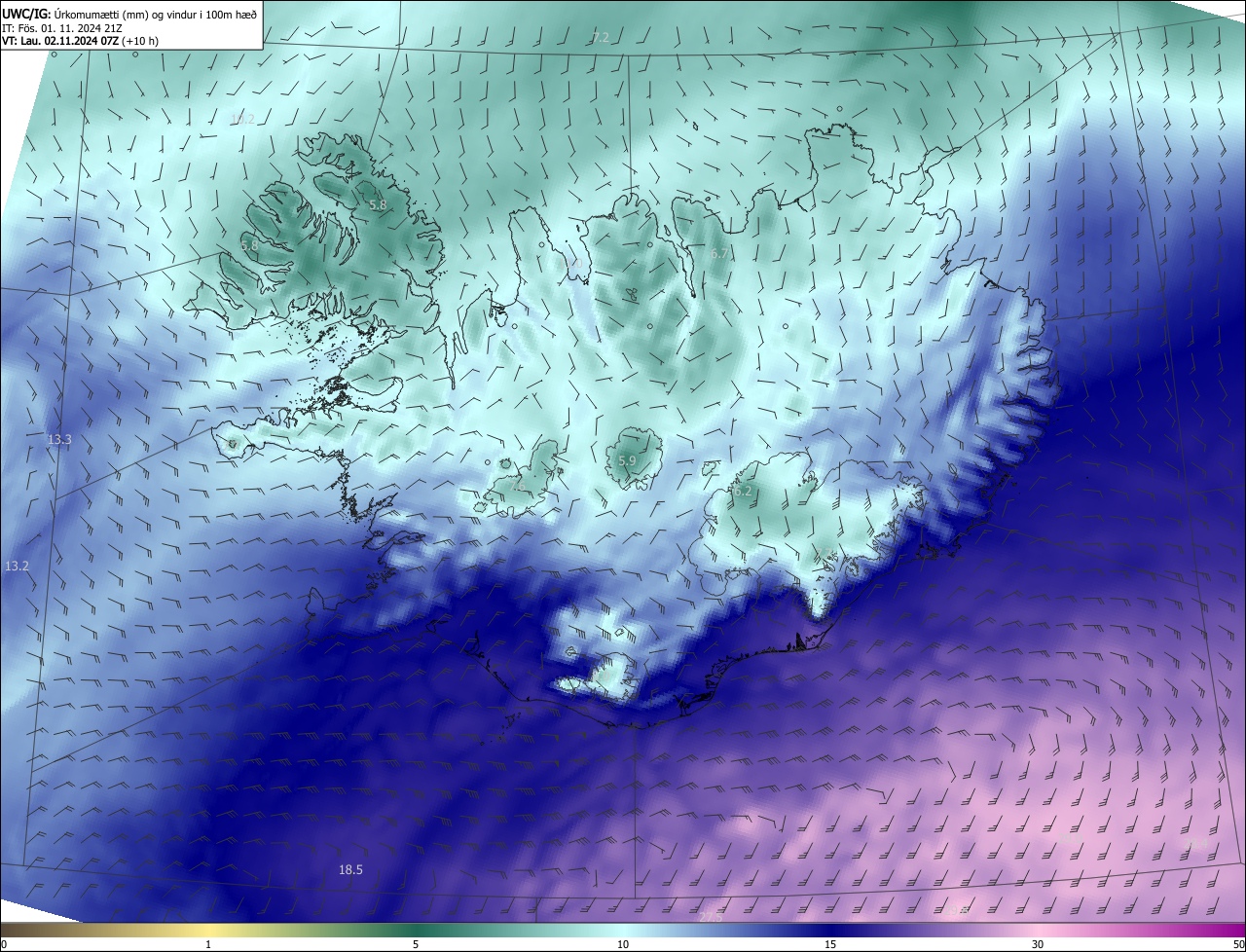This screenshot has width=1246, height=952.
Task: Click the 5.9 value label on the central glacier
Action: pos(627,460)
